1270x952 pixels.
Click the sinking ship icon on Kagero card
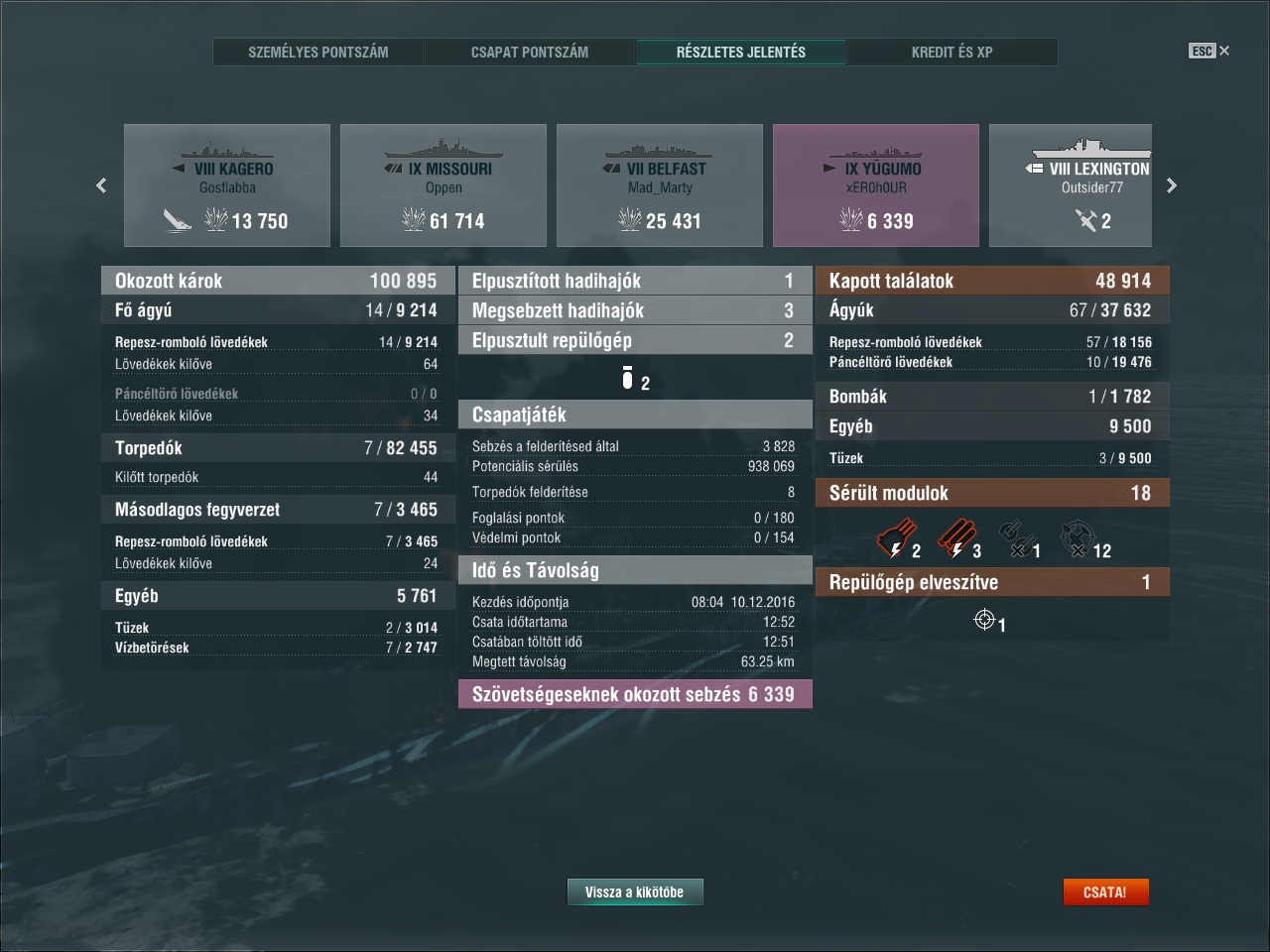177,219
